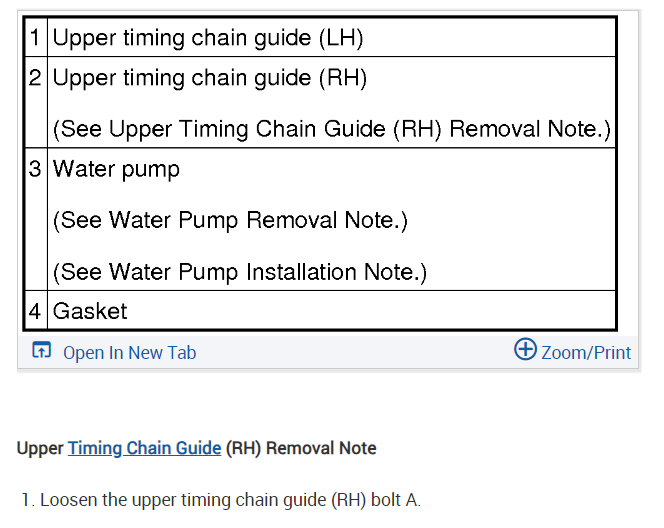The width and height of the screenshot is (664, 528).
Task: Select the 'Water pump' table entry
Action: click(x=116, y=169)
